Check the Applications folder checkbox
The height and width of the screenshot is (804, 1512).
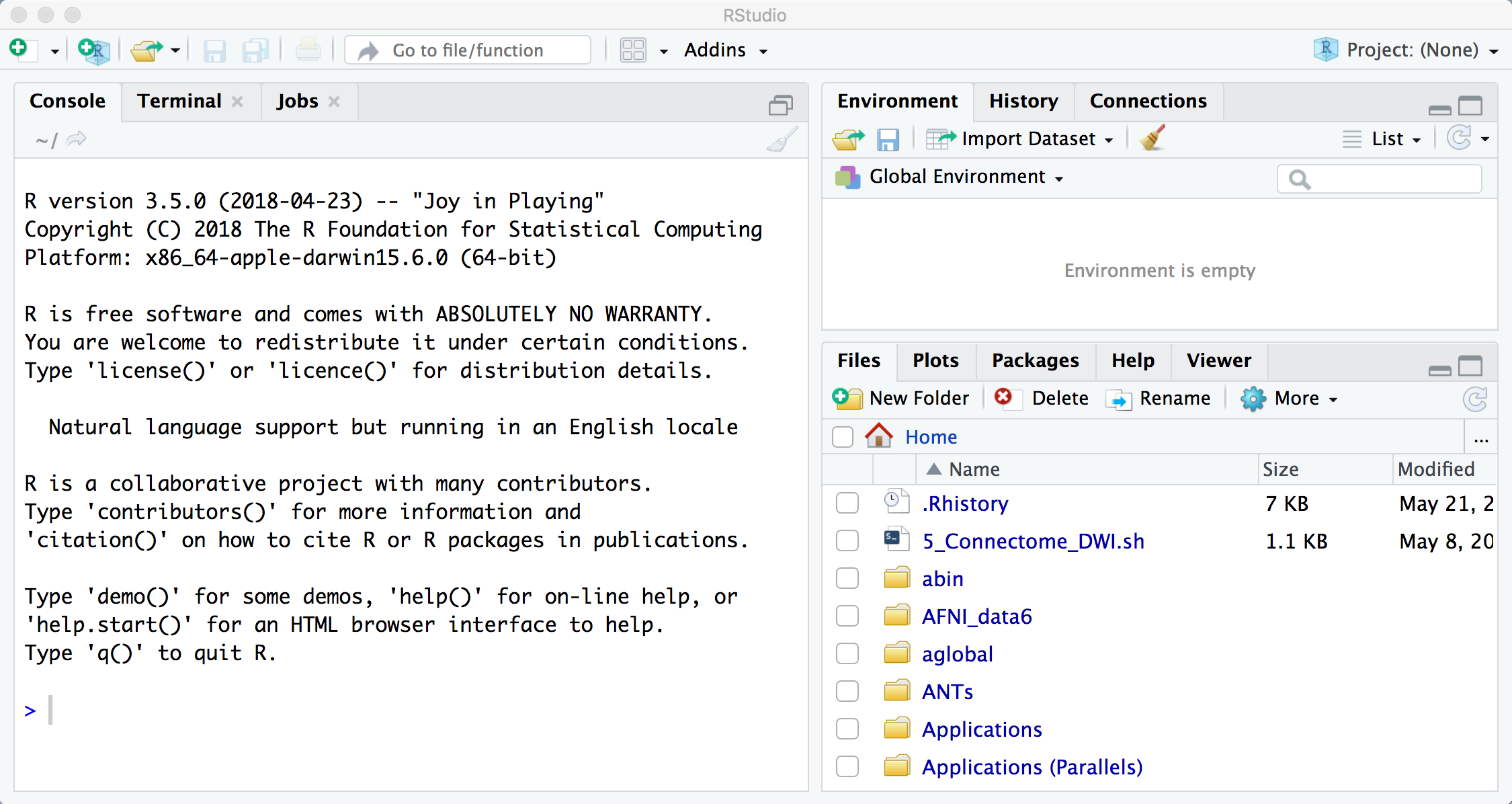point(847,729)
